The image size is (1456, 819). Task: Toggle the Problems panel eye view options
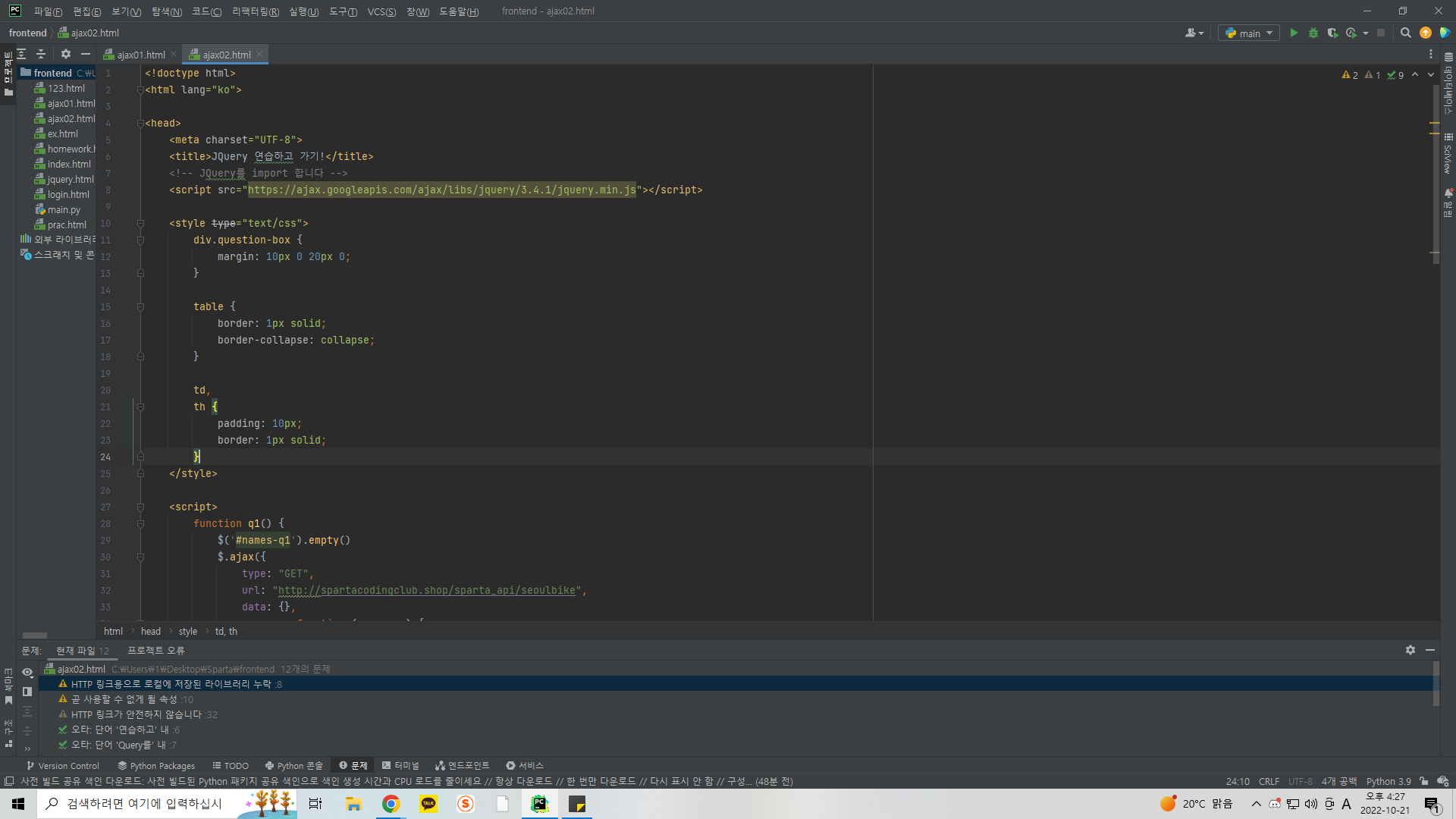[x=27, y=672]
